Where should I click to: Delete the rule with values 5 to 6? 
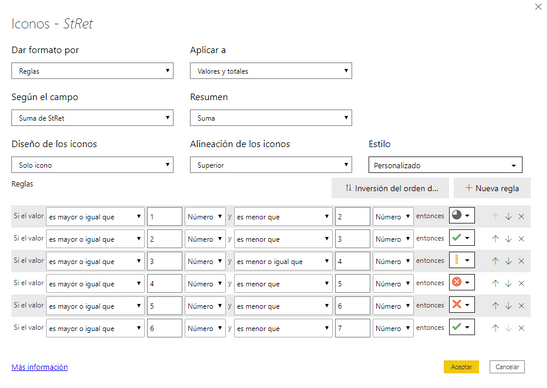pyautogui.click(x=521, y=306)
